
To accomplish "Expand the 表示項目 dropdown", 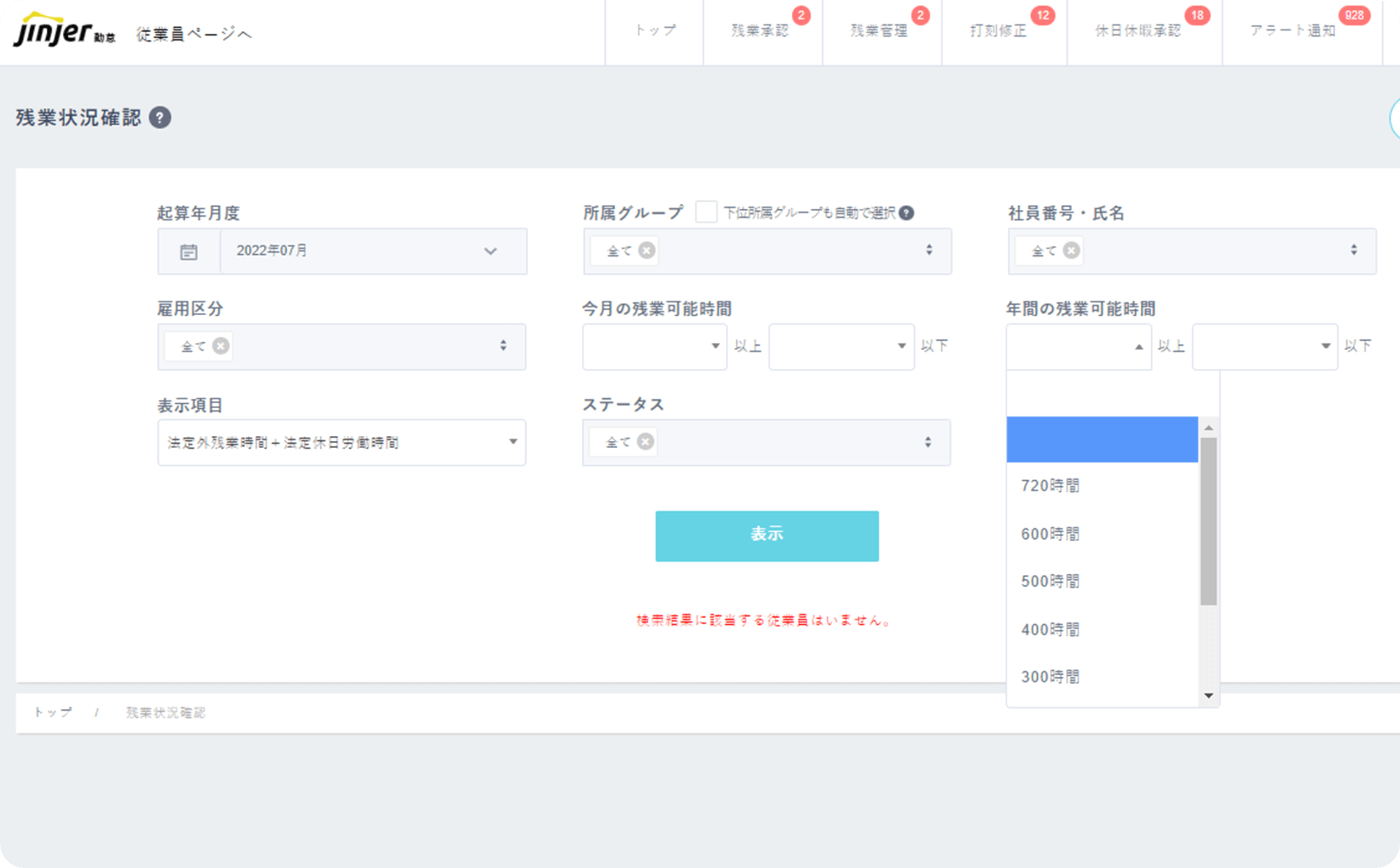I will 342,443.
